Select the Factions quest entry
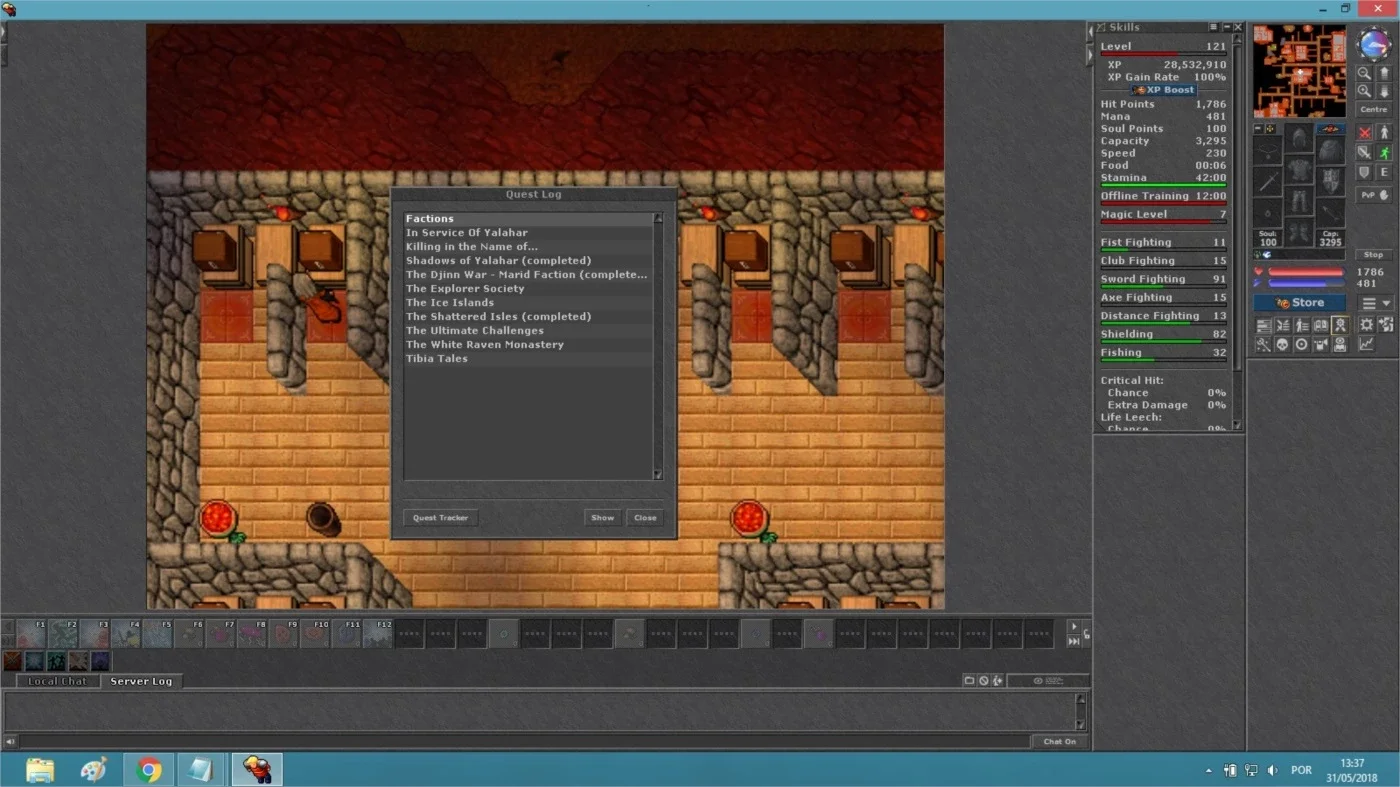The width and height of the screenshot is (1400, 787). tap(528, 218)
